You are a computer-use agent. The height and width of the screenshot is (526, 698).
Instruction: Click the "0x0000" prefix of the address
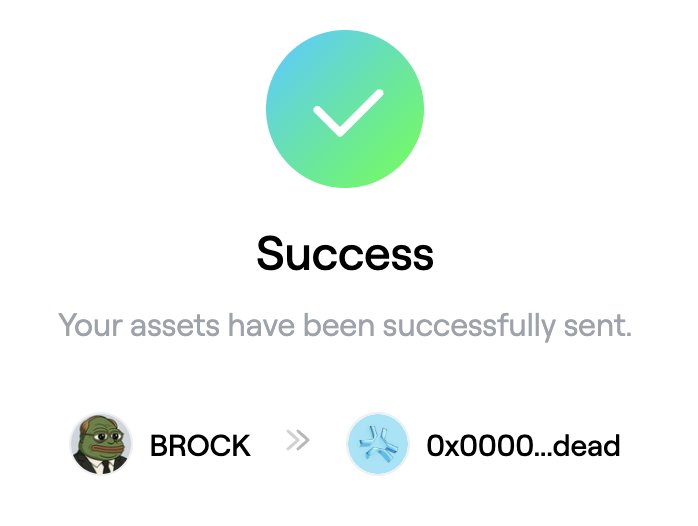475,445
